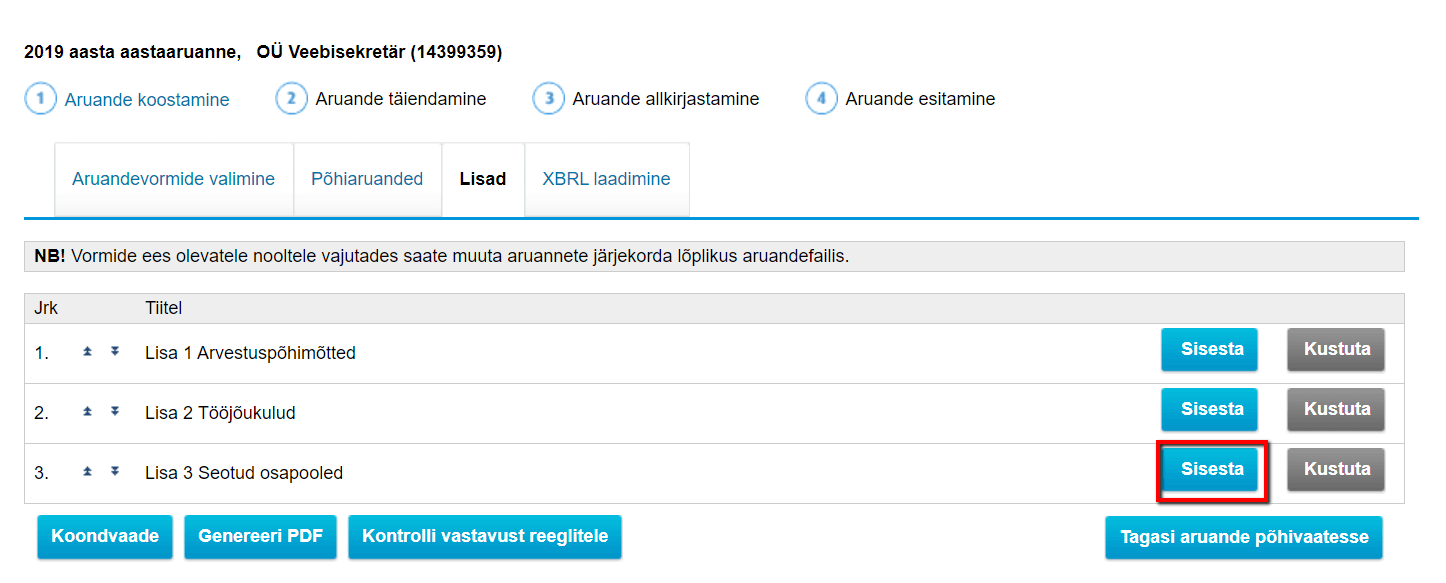Move Lisa 3 Seotud osapooled up arrow
1446x583 pixels.
[x=87, y=471]
